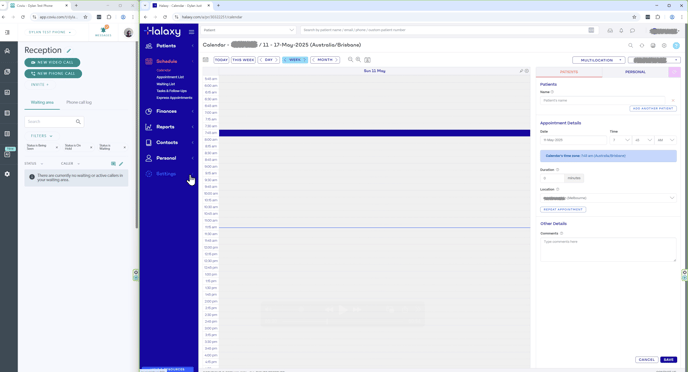Open the appointment hour dropdown
This screenshot has width=688, height=372.
[621, 140]
